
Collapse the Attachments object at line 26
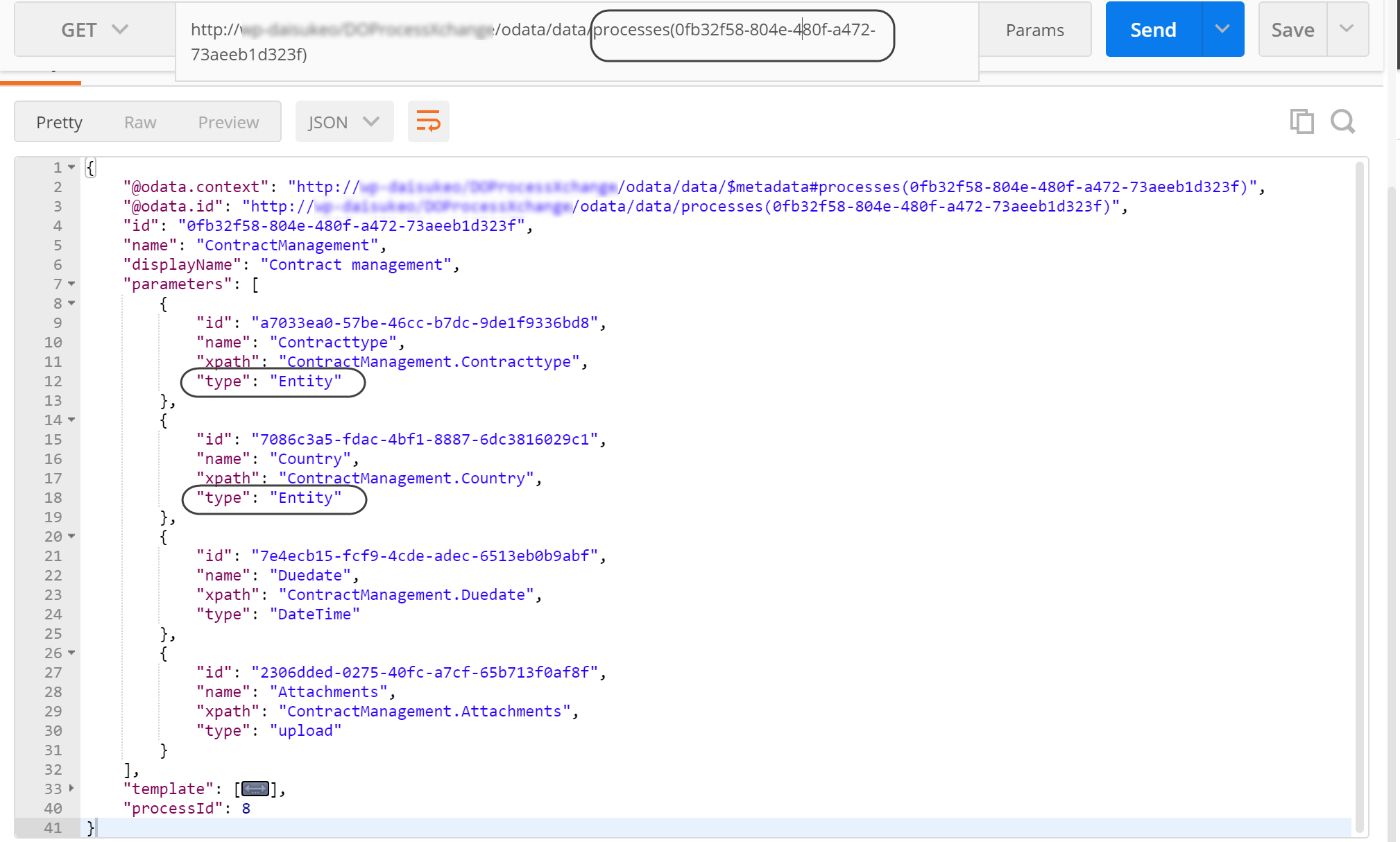tap(71, 653)
